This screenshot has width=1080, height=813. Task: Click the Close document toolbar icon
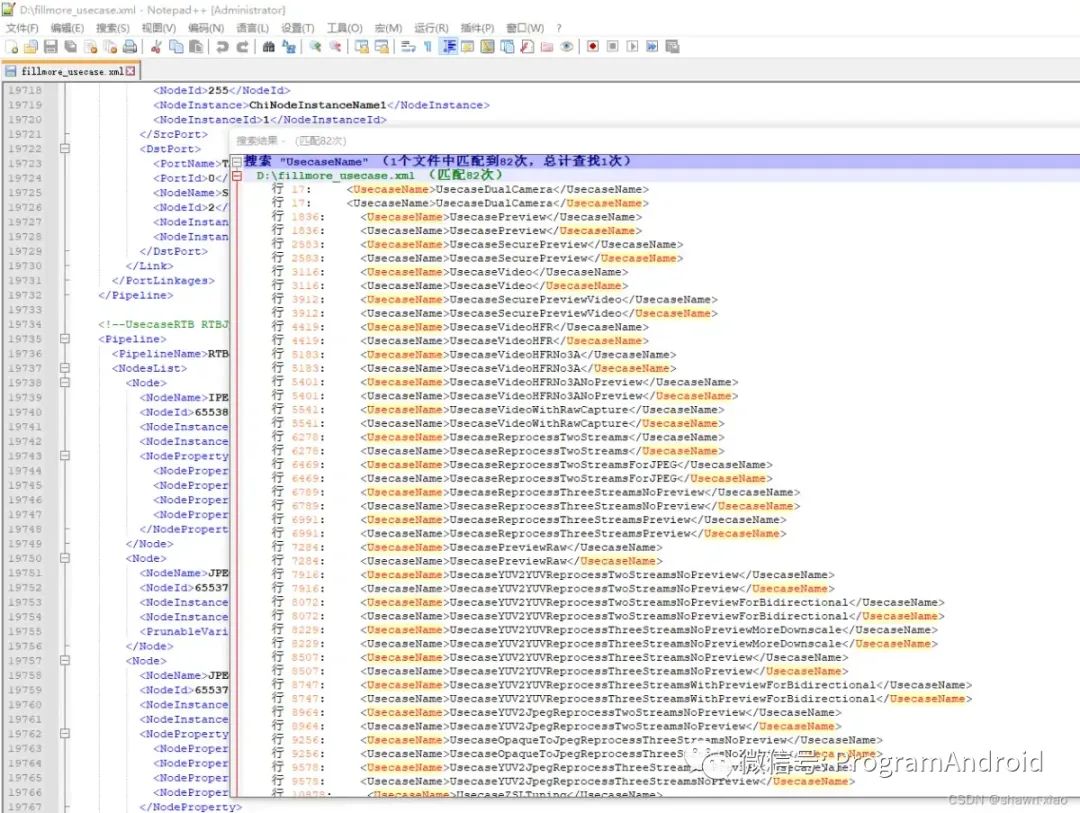[x=90, y=47]
